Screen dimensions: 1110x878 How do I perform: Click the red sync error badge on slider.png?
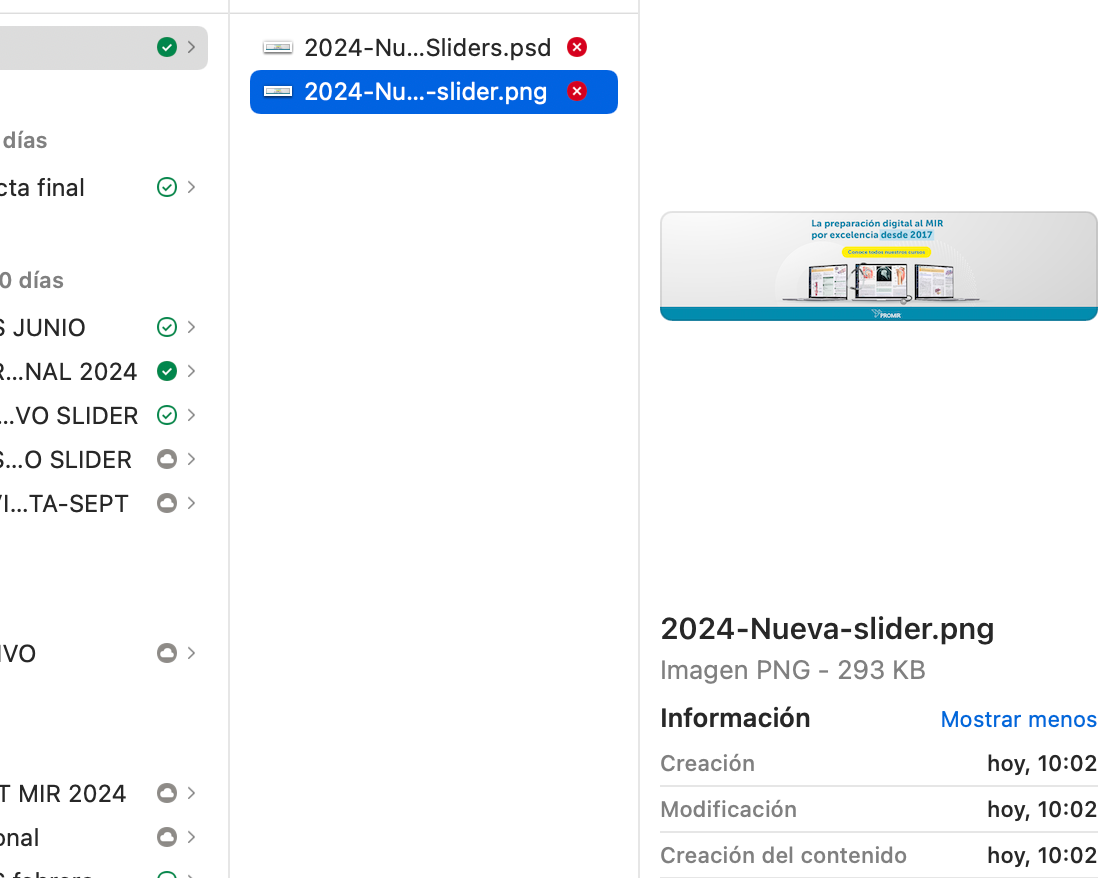577,91
